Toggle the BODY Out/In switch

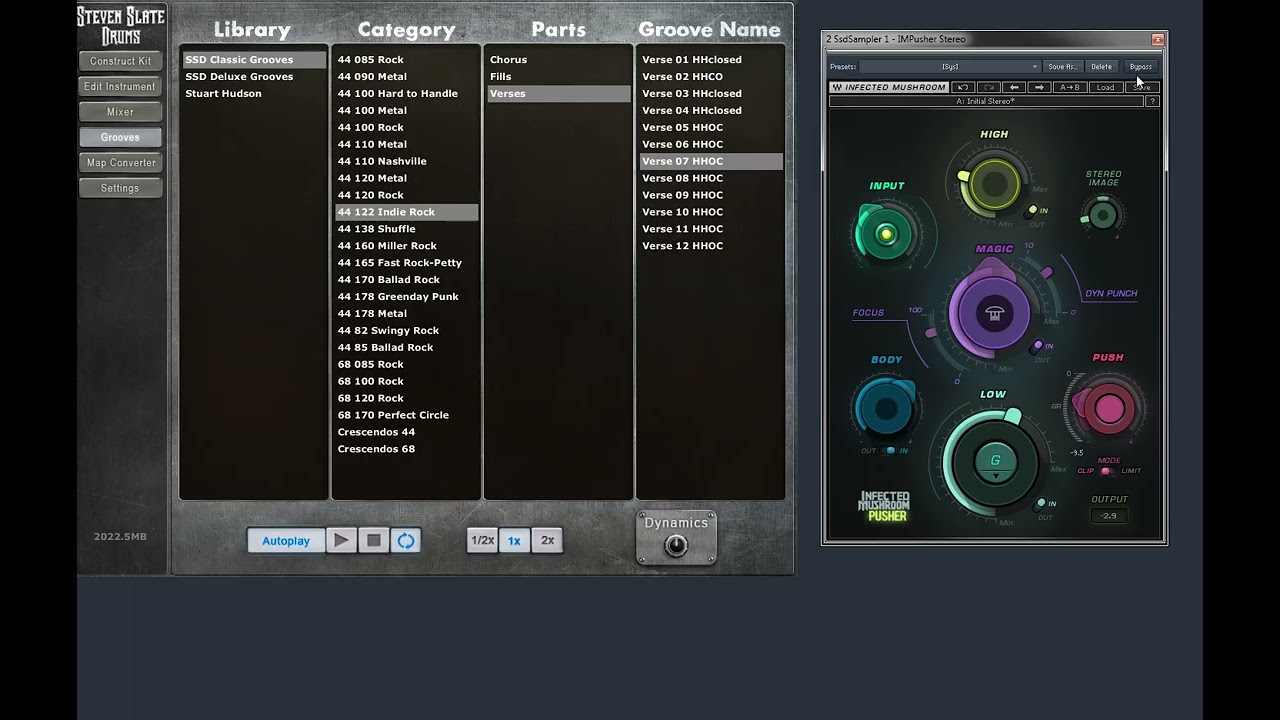coord(887,451)
